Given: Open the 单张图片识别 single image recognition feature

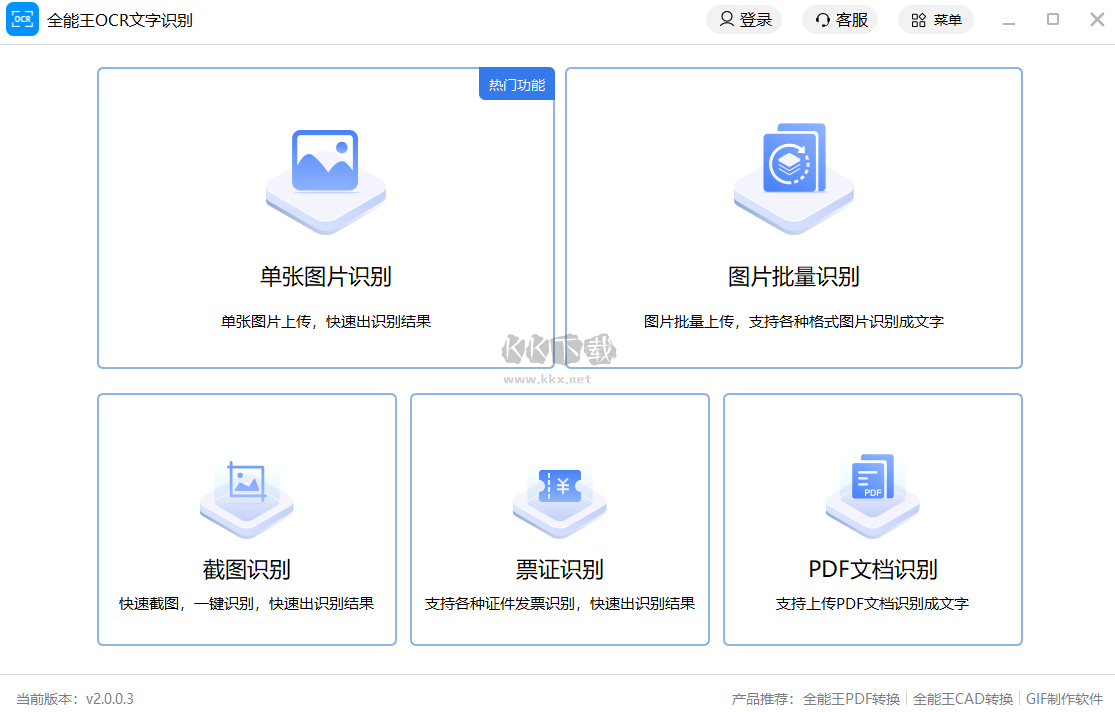Looking at the screenshot, I should point(326,217).
